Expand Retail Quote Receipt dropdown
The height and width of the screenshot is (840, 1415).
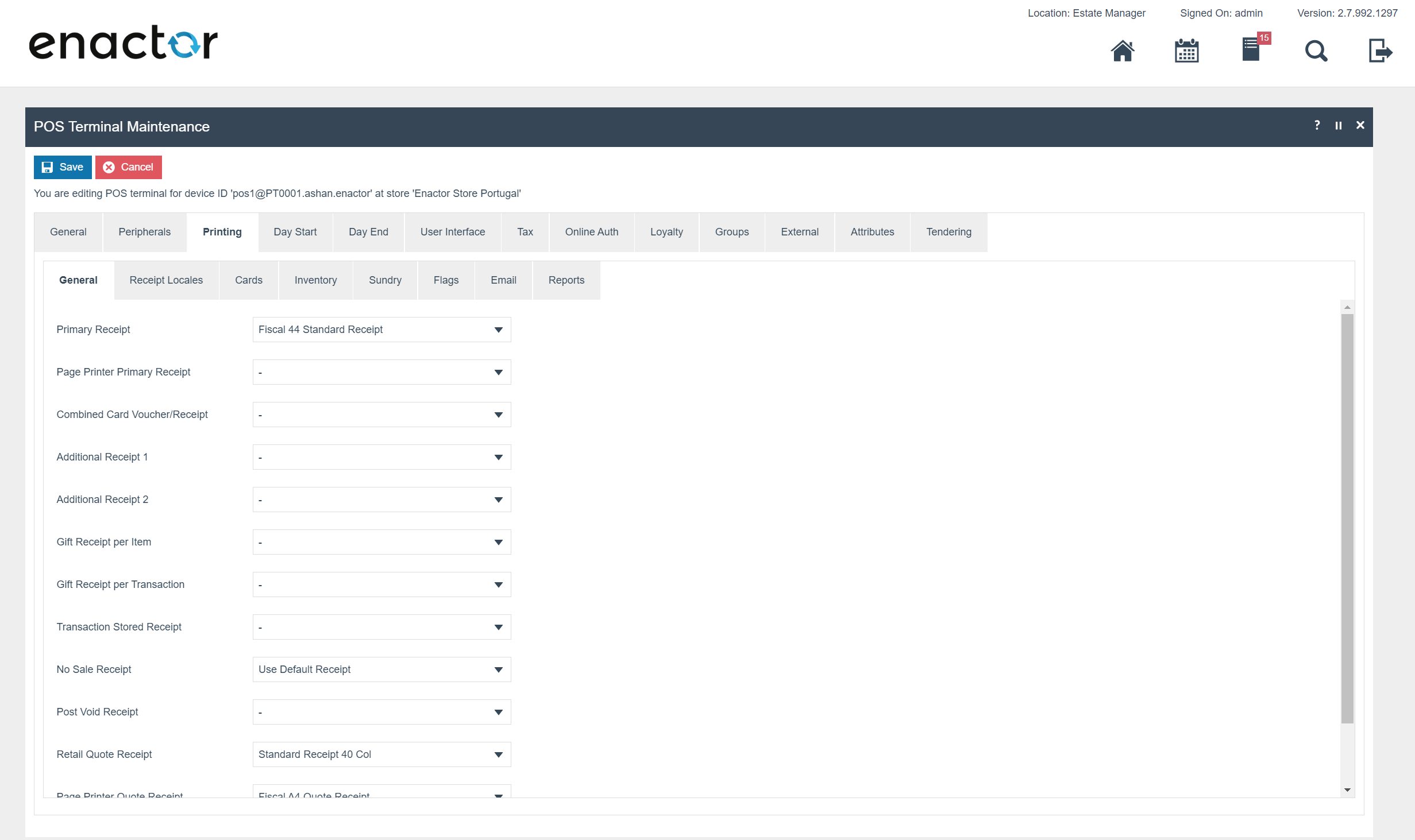click(x=381, y=754)
